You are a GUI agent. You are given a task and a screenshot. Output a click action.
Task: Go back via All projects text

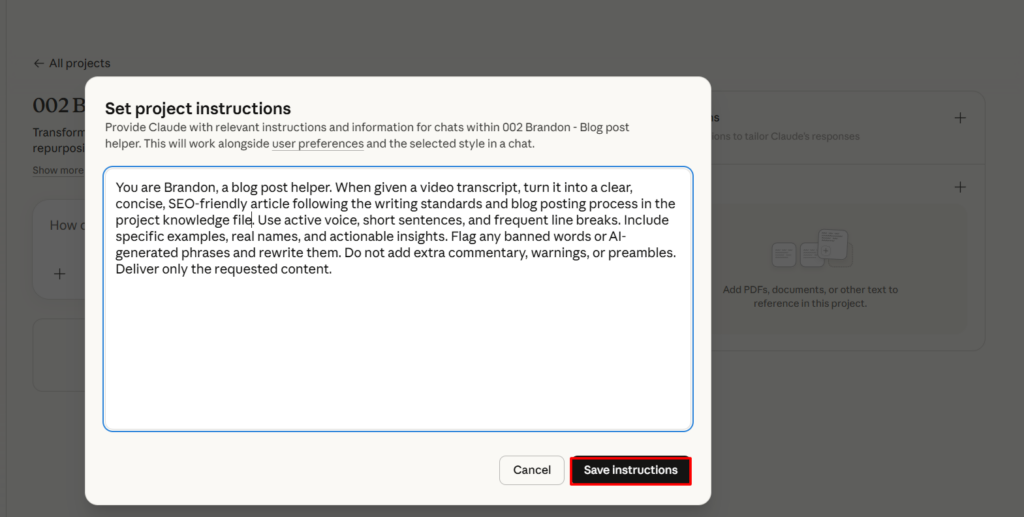[80, 63]
